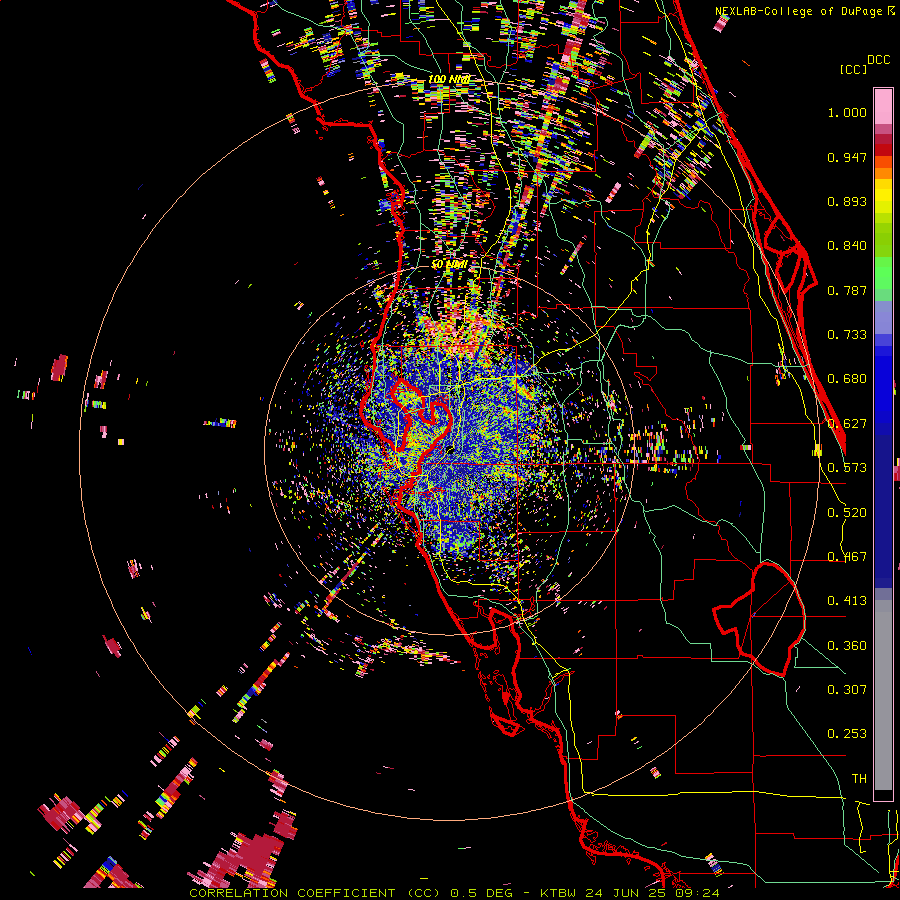Select the 0.520 scale label

[x=847, y=513]
